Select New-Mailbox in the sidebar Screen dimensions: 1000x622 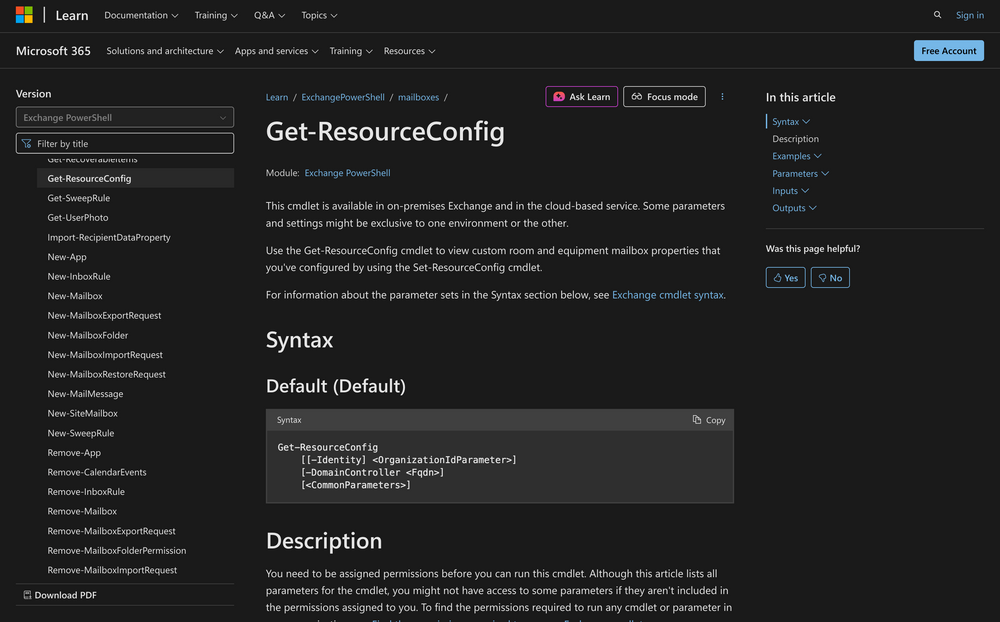coord(76,296)
